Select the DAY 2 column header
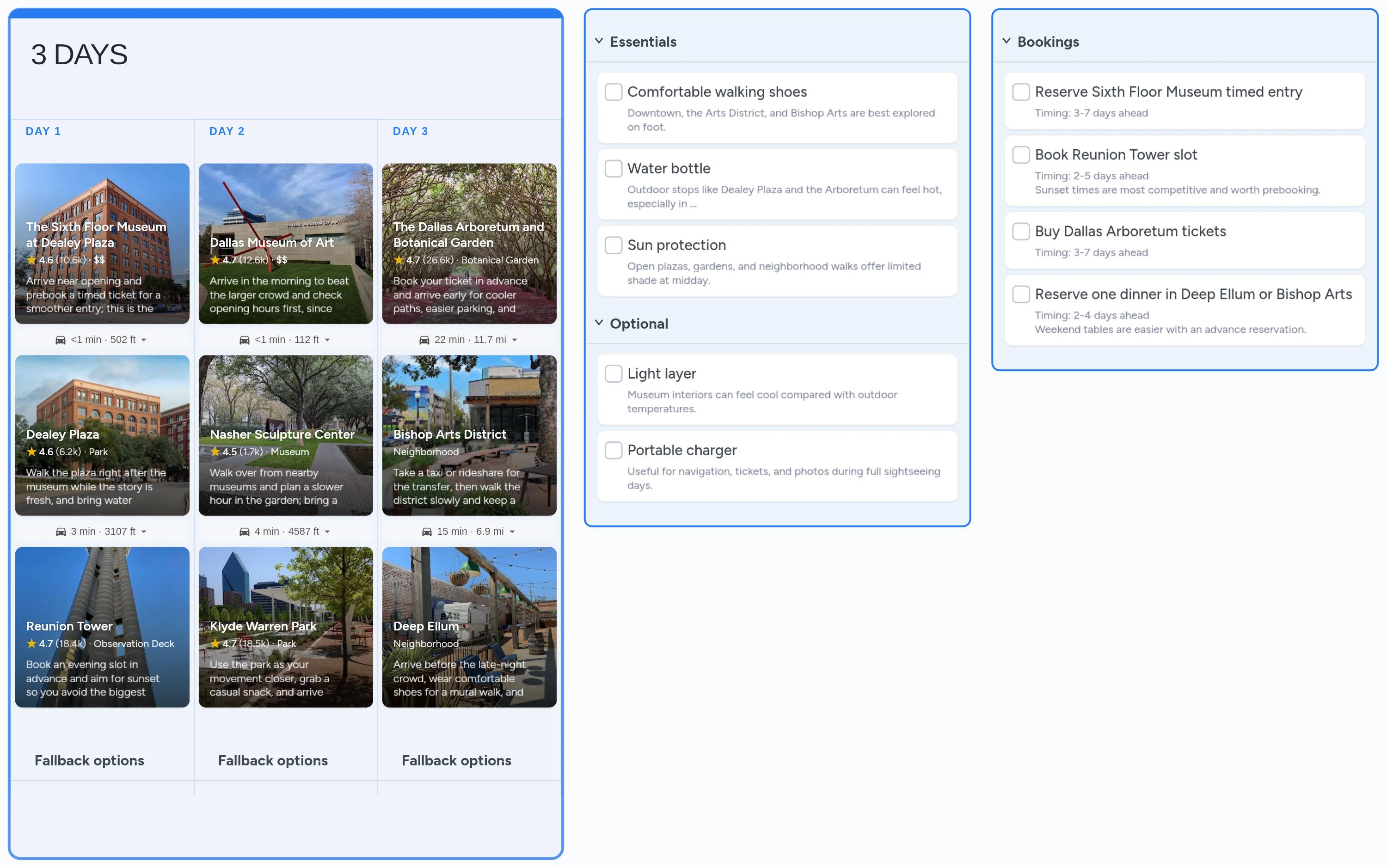Screen dimensions: 1387x868 [x=227, y=131]
